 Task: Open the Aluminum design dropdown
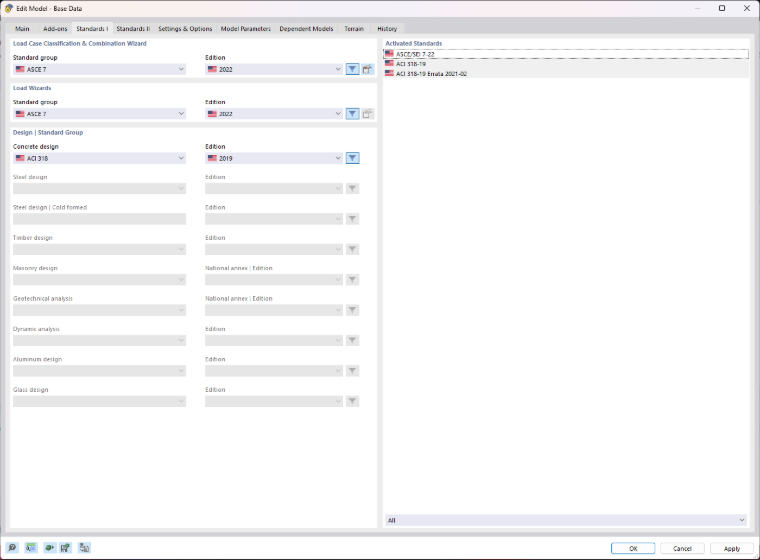pos(99,371)
